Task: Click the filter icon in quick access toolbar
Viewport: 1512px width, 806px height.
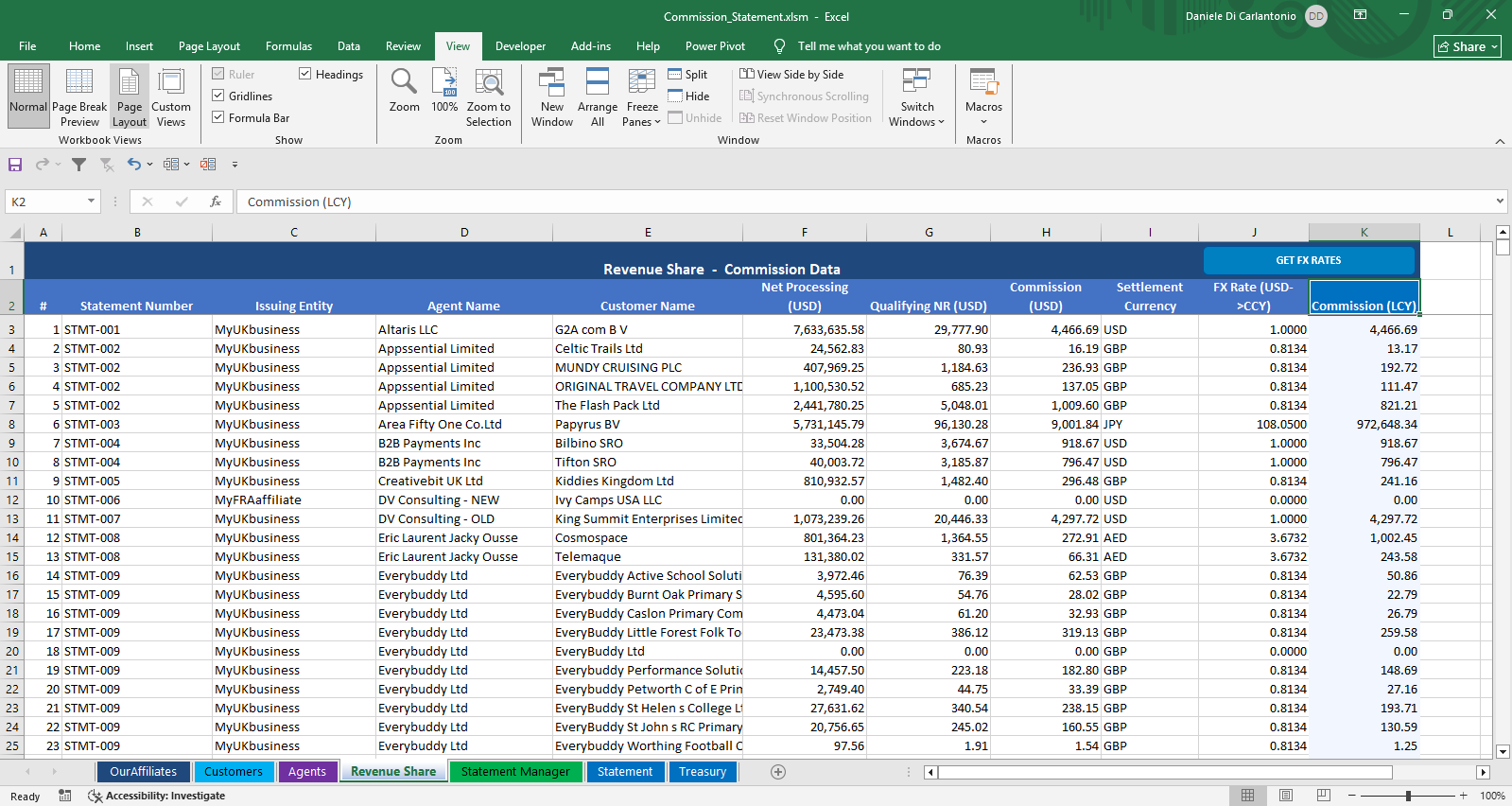Action: coord(79,165)
